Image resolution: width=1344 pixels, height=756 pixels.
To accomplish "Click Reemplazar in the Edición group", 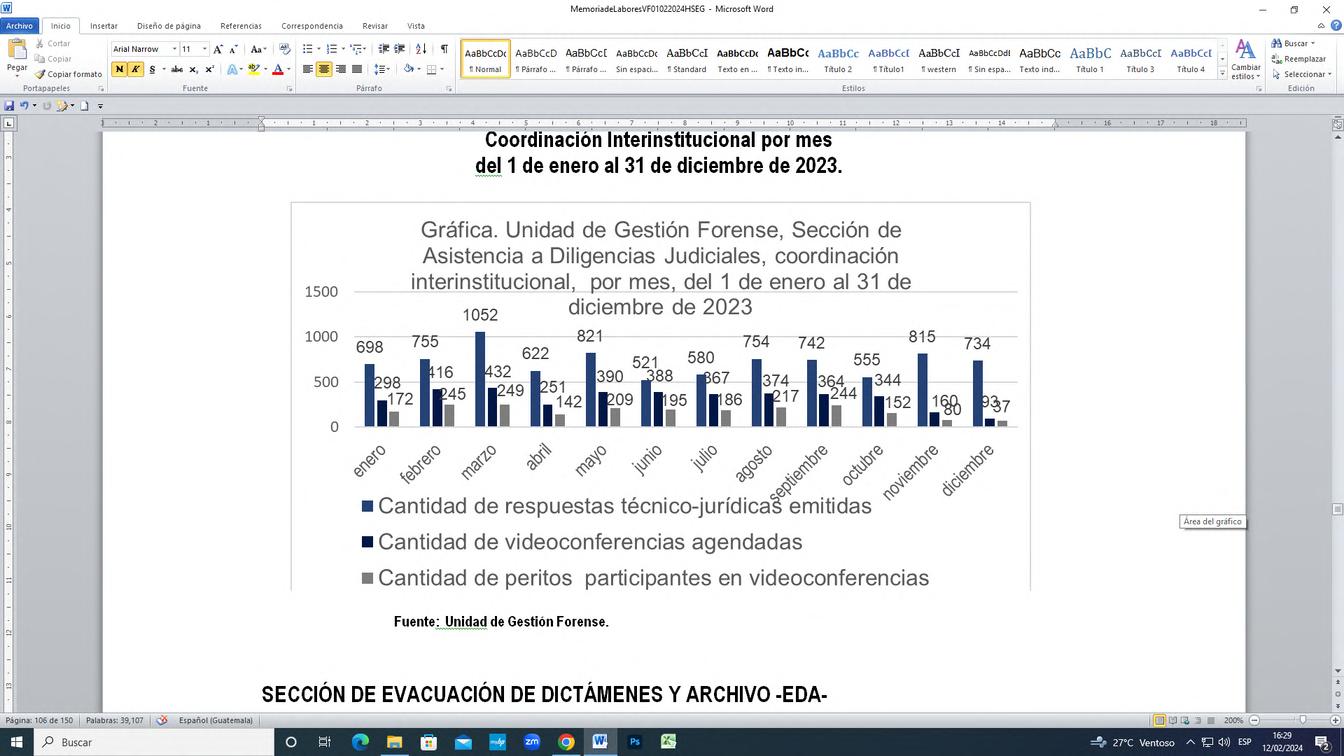I will pyautogui.click(x=1299, y=59).
